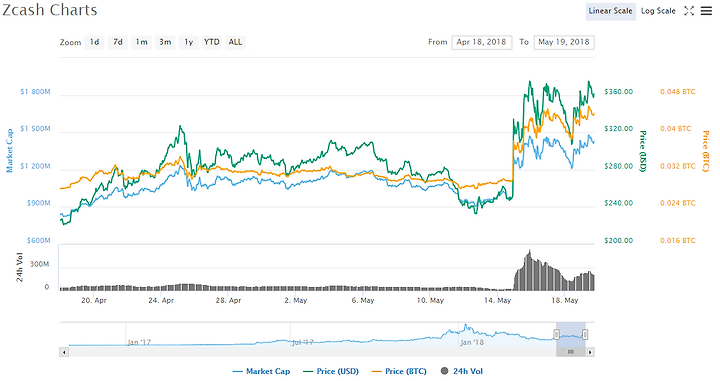This screenshot has height=381, width=720.
Task: Click the 18. May axis label
Action: [x=564, y=300]
